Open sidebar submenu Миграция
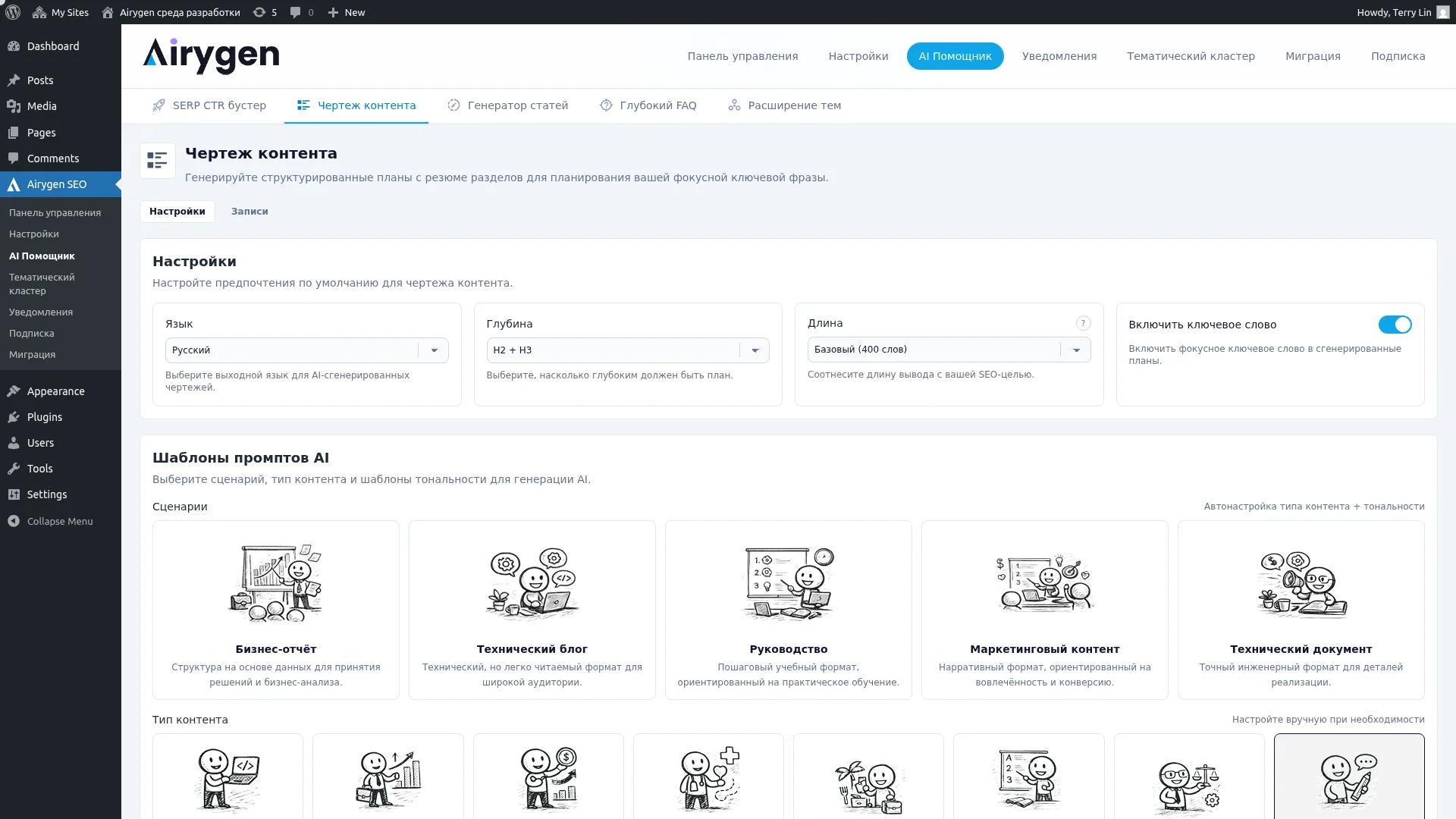This screenshot has height=819, width=1456. coord(32,355)
